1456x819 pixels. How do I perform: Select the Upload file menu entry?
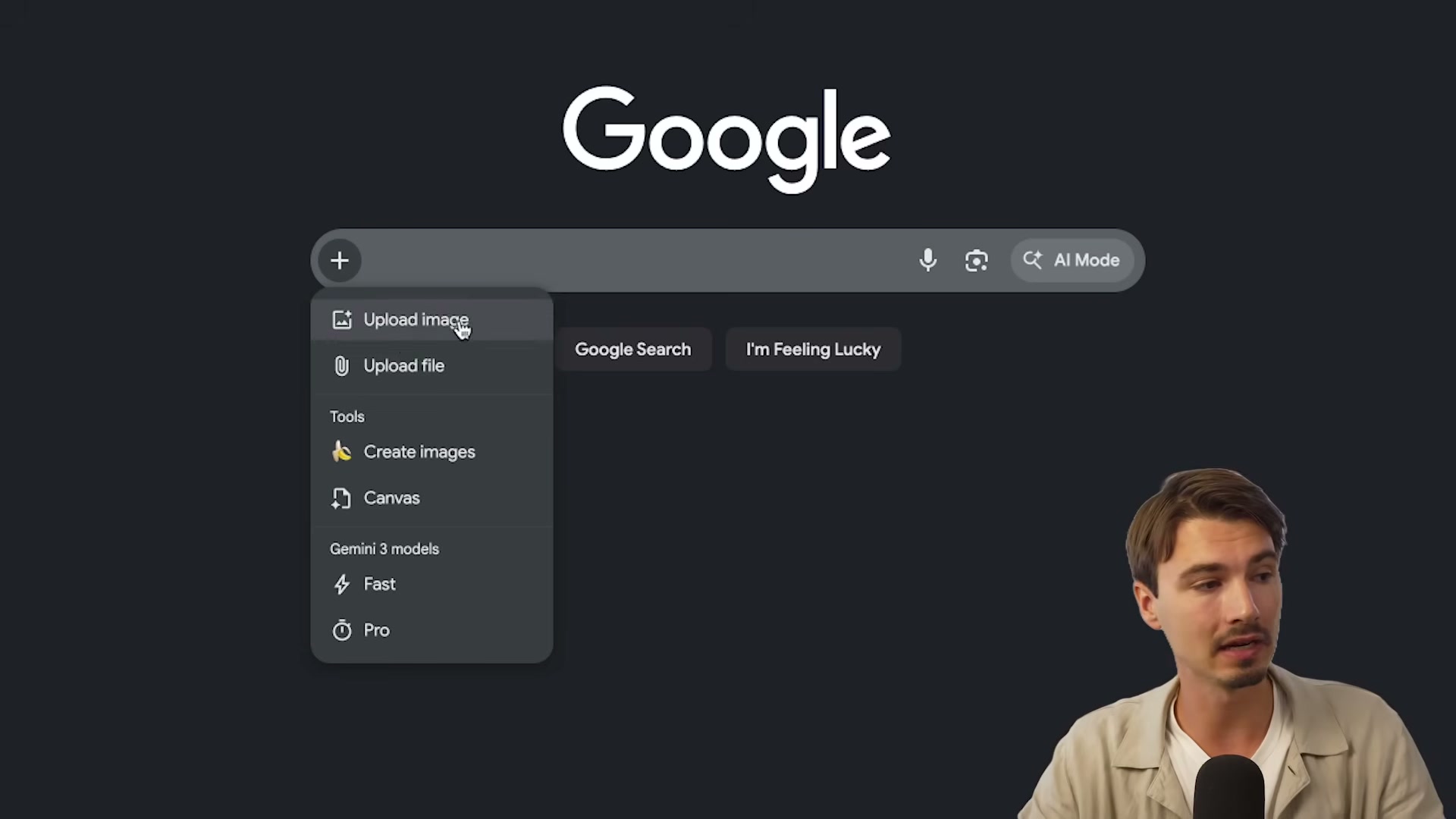[431, 366]
